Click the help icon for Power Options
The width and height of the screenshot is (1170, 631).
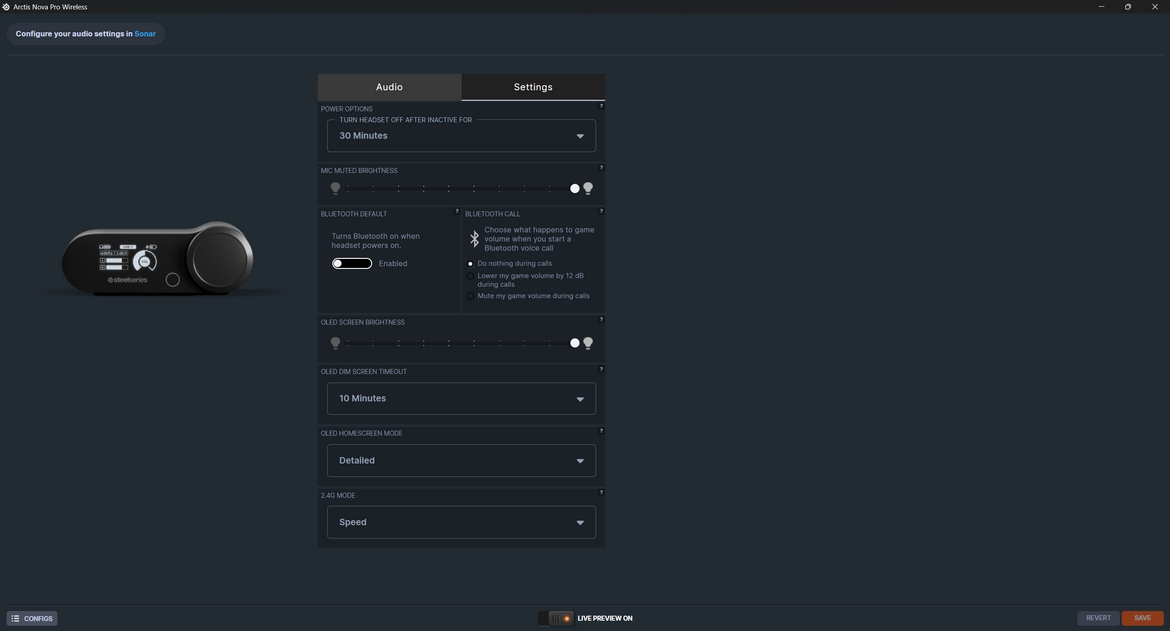click(x=601, y=106)
